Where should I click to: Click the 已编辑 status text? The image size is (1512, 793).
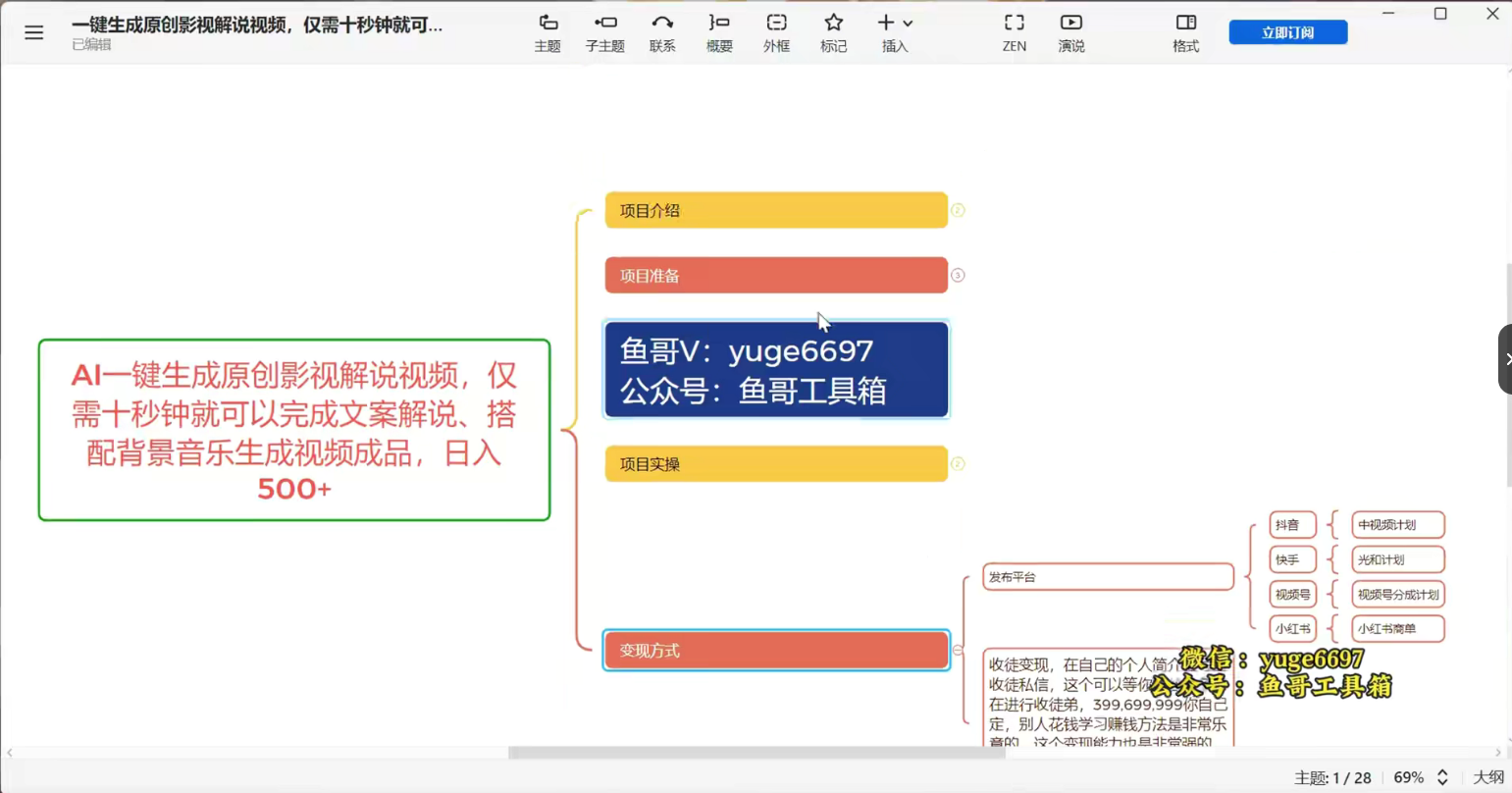[91, 45]
